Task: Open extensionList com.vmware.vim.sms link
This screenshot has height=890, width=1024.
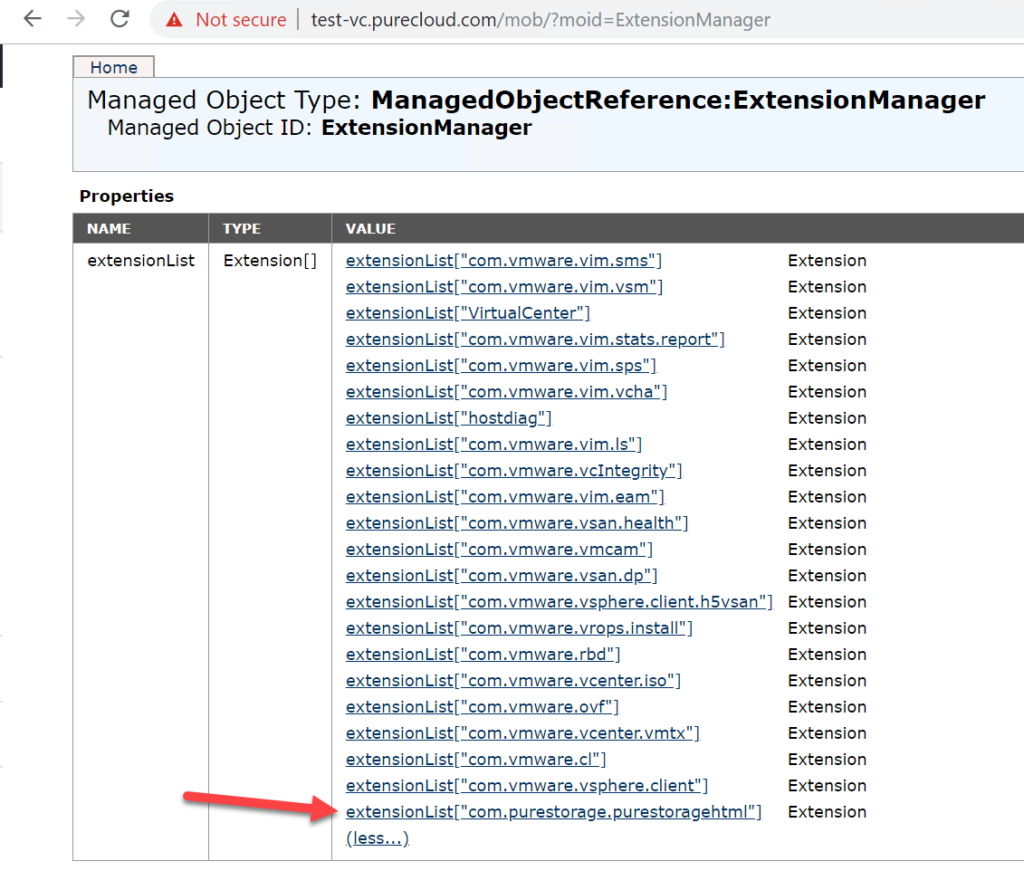Action: pos(504,261)
